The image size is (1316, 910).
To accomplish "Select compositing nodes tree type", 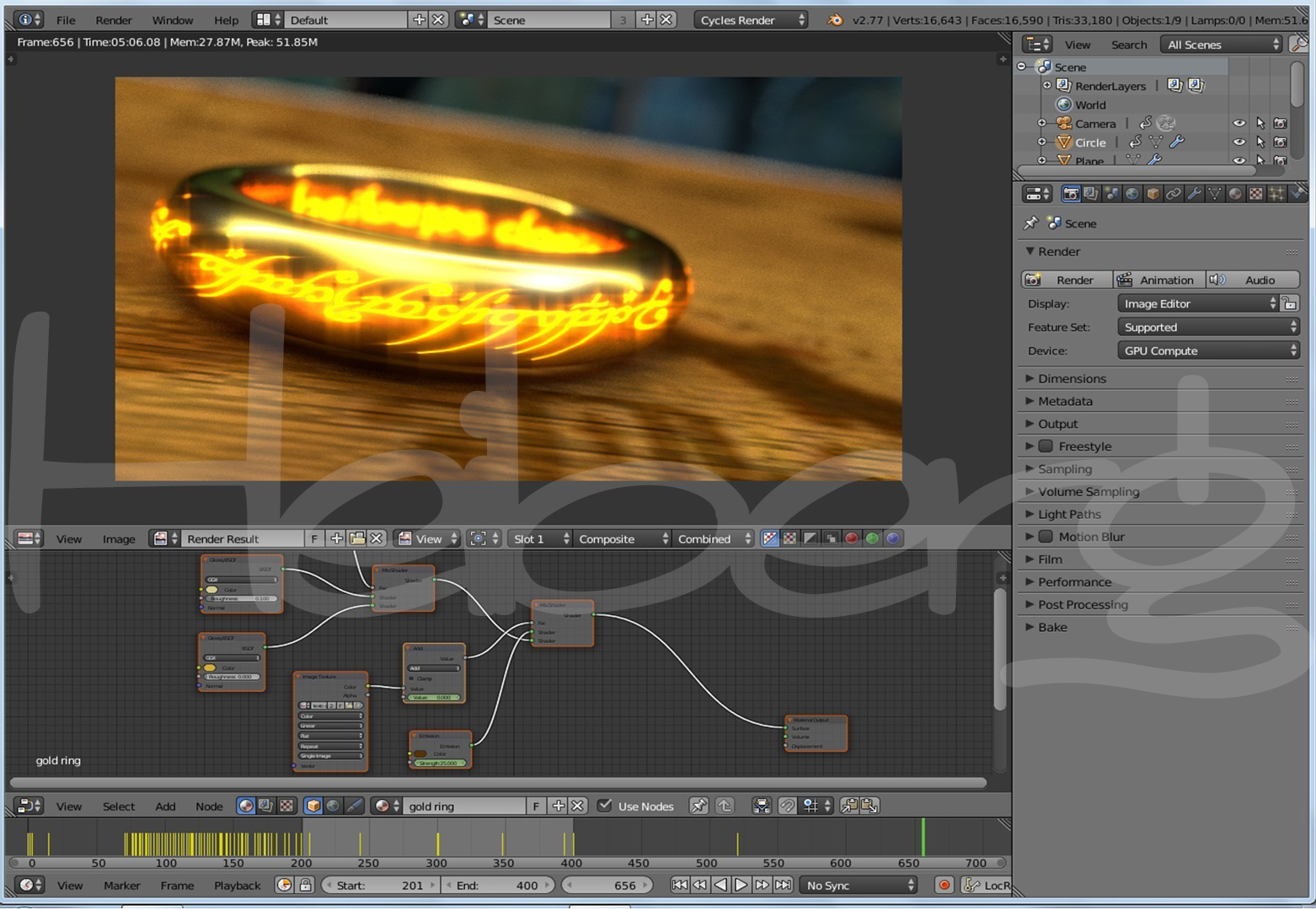I will pos(266,806).
